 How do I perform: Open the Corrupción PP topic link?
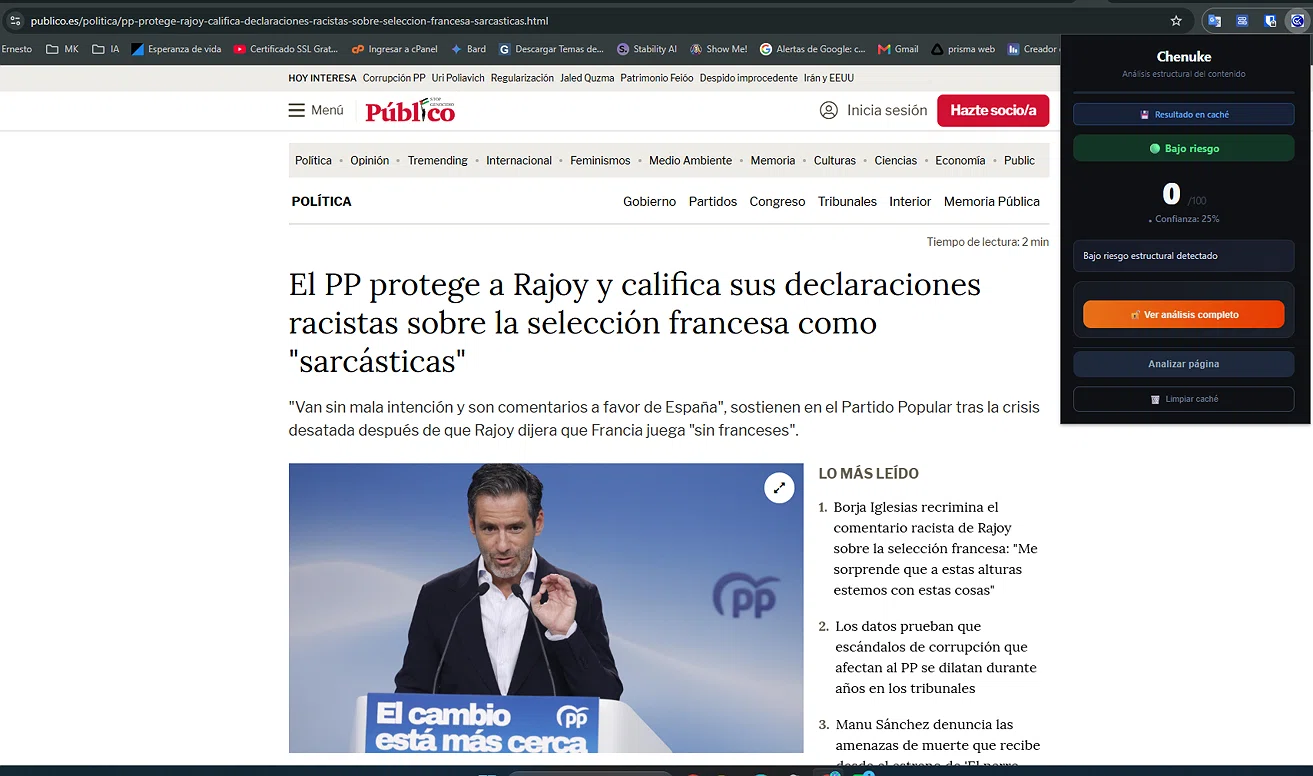click(x=394, y=78)
